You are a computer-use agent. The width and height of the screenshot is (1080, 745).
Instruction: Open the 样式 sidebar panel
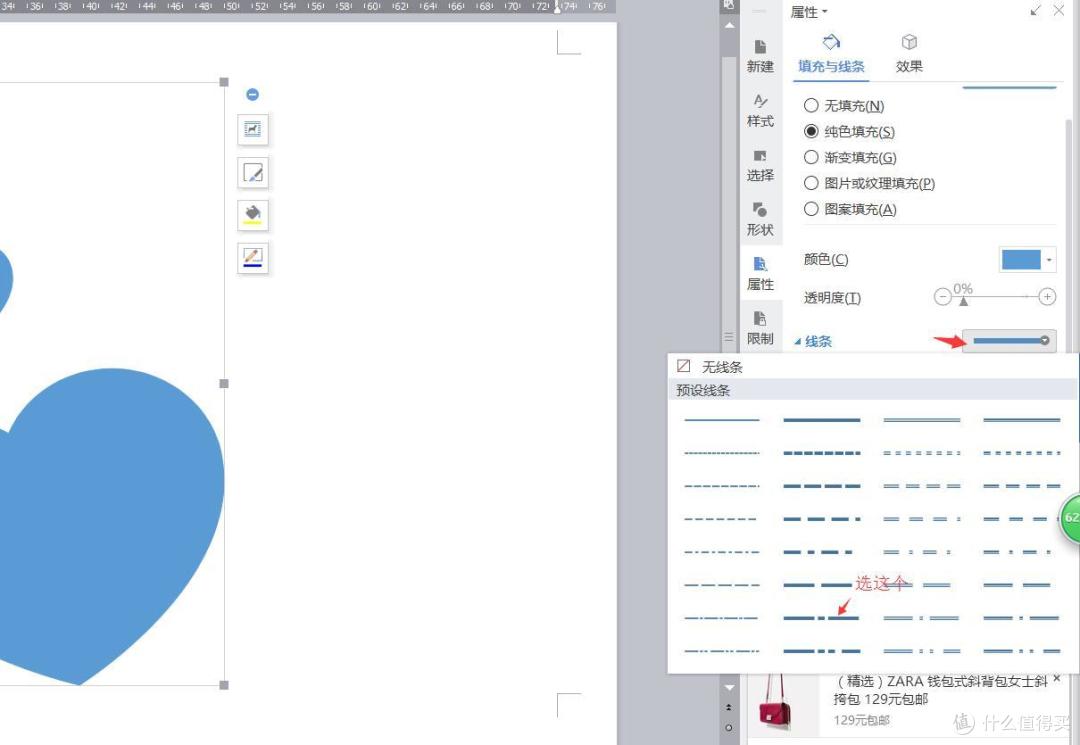[x=760, y=110]
